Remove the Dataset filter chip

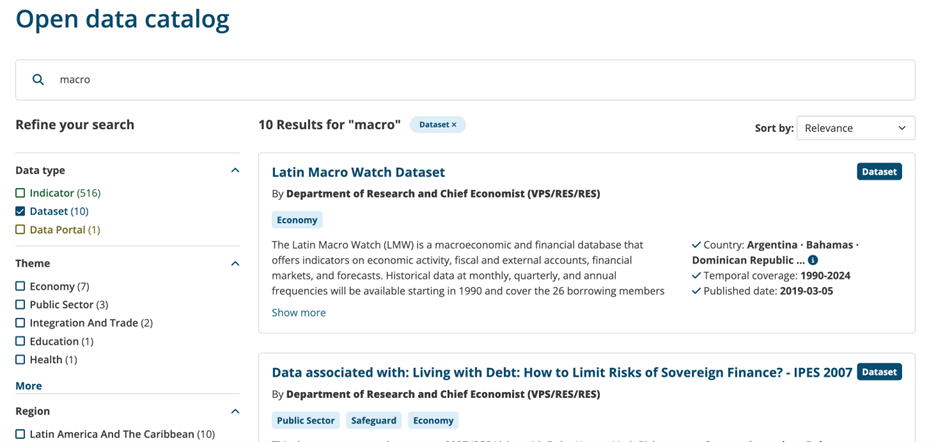[x=454, y=125]
